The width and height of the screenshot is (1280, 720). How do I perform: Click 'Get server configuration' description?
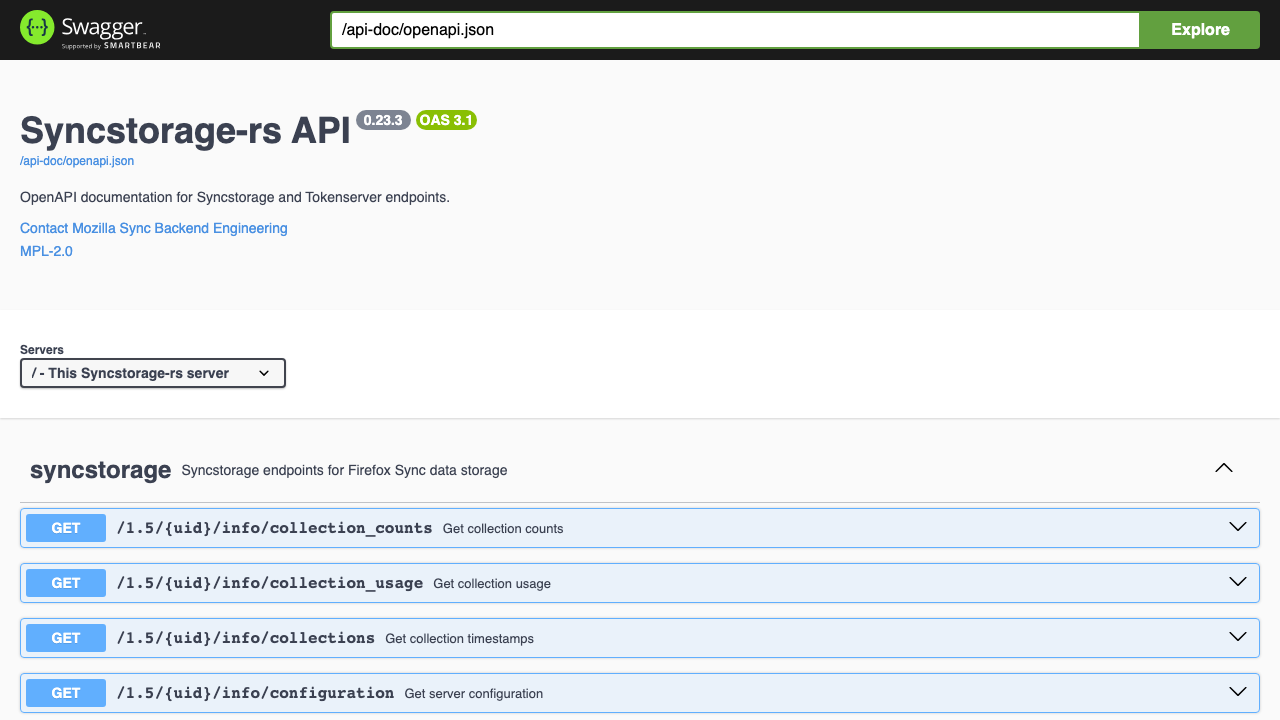[x=473, y=694]
